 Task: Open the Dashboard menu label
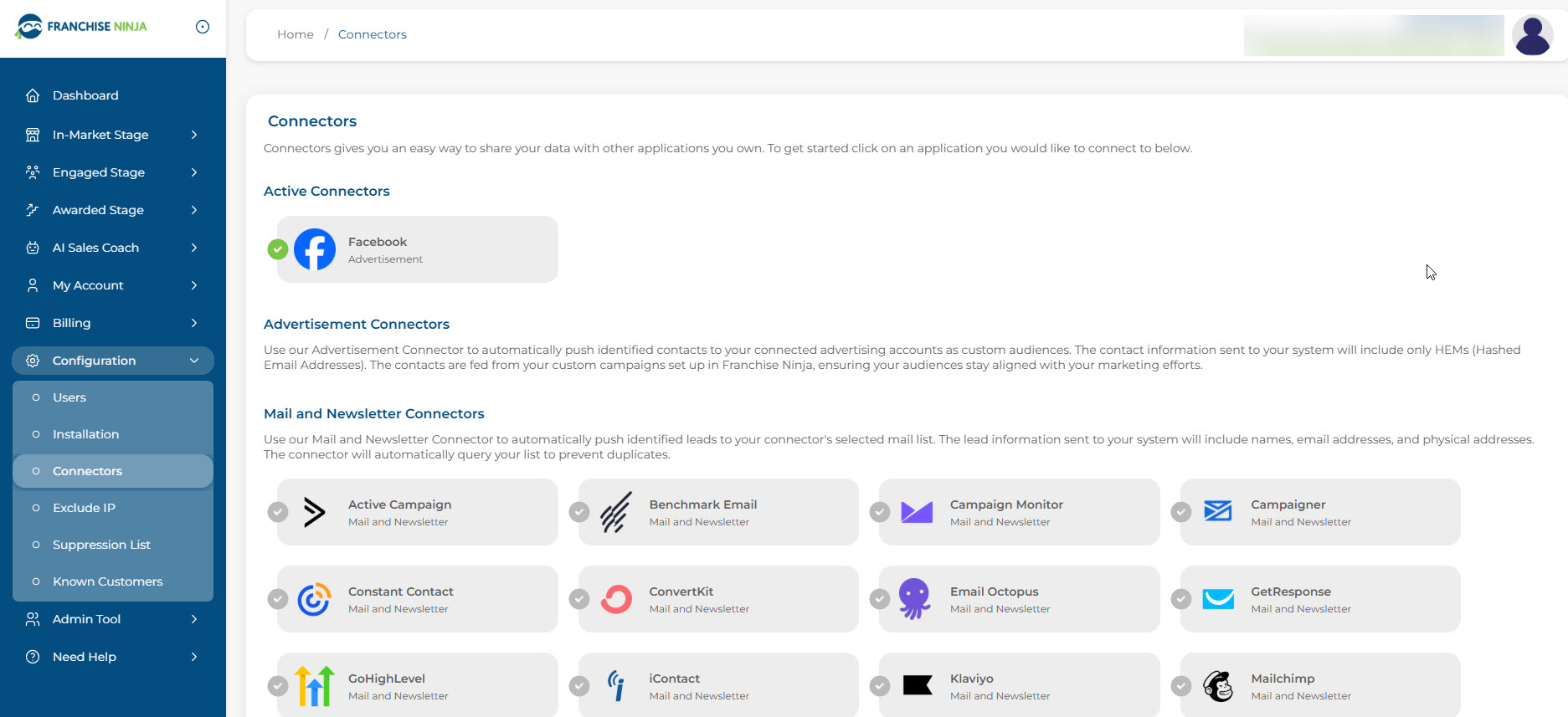click(85, 95)
